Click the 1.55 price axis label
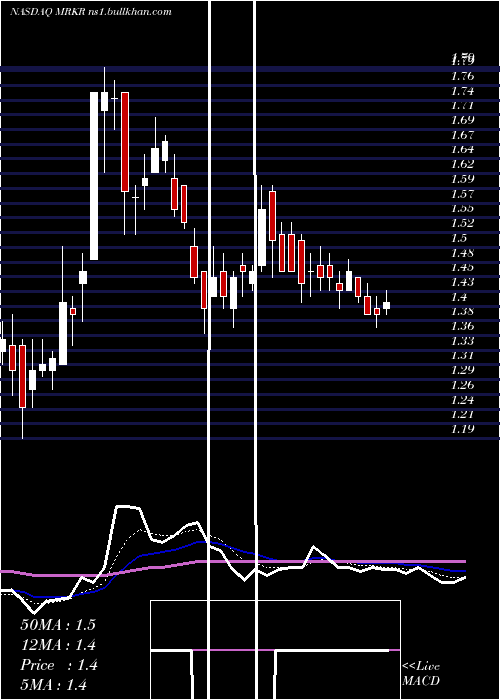 (x=462, y=208)
